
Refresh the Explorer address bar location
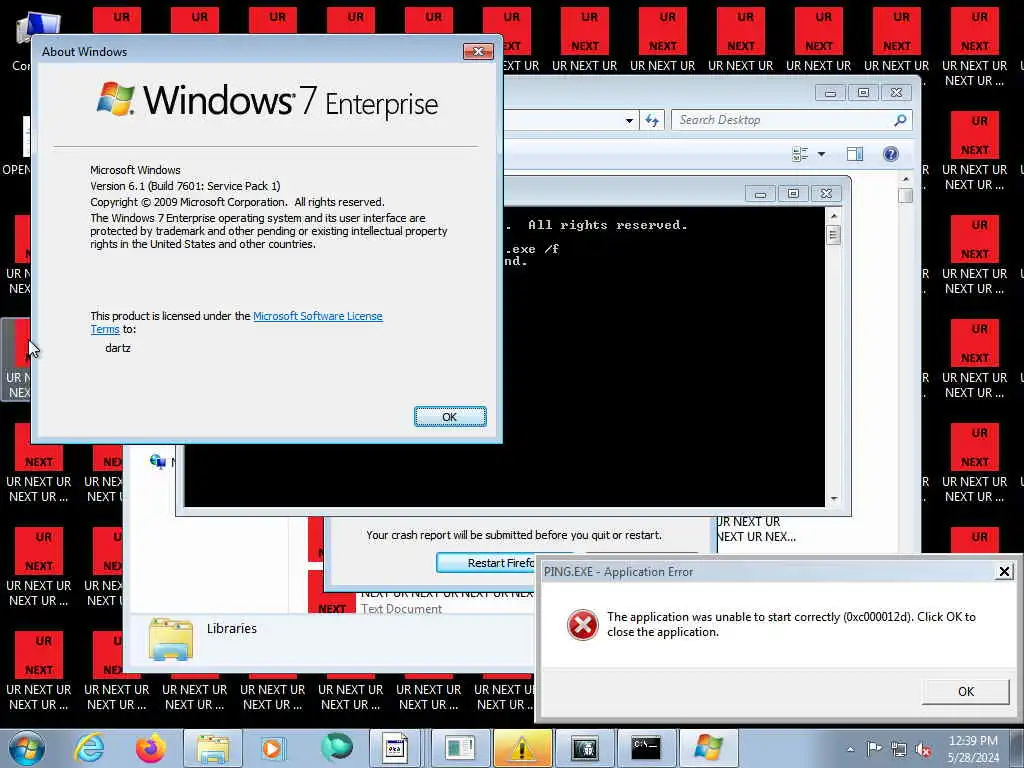[x=652, y=120]
